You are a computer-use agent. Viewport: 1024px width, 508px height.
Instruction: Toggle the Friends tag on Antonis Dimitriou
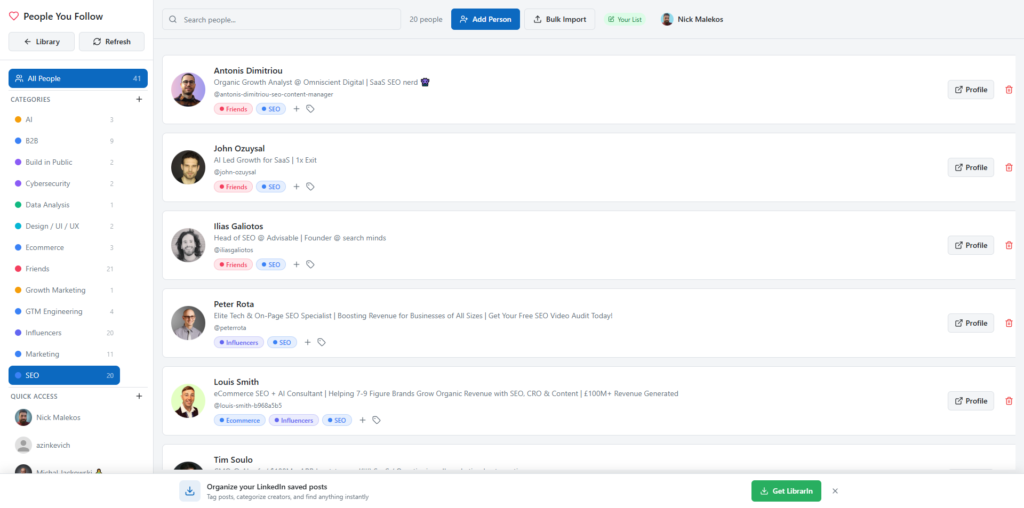(233, 109)
